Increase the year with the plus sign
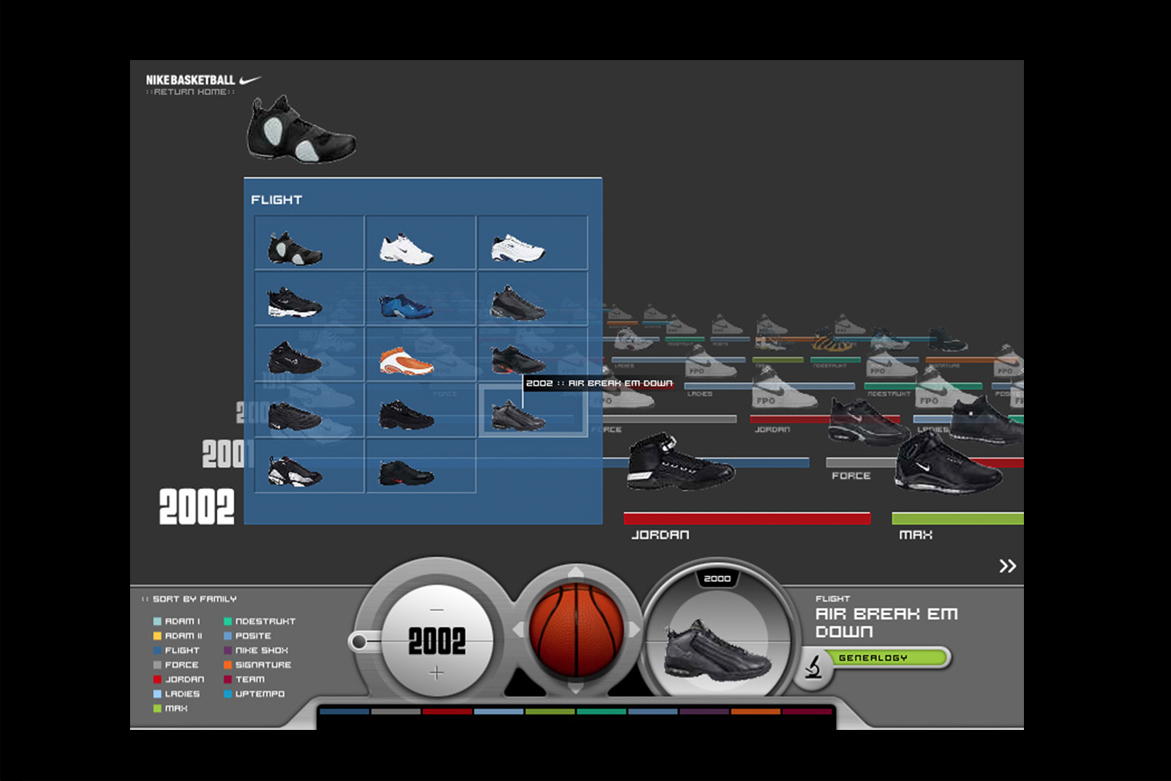The height and width of the screenshot is (781, 1171). tap(437, 673)
